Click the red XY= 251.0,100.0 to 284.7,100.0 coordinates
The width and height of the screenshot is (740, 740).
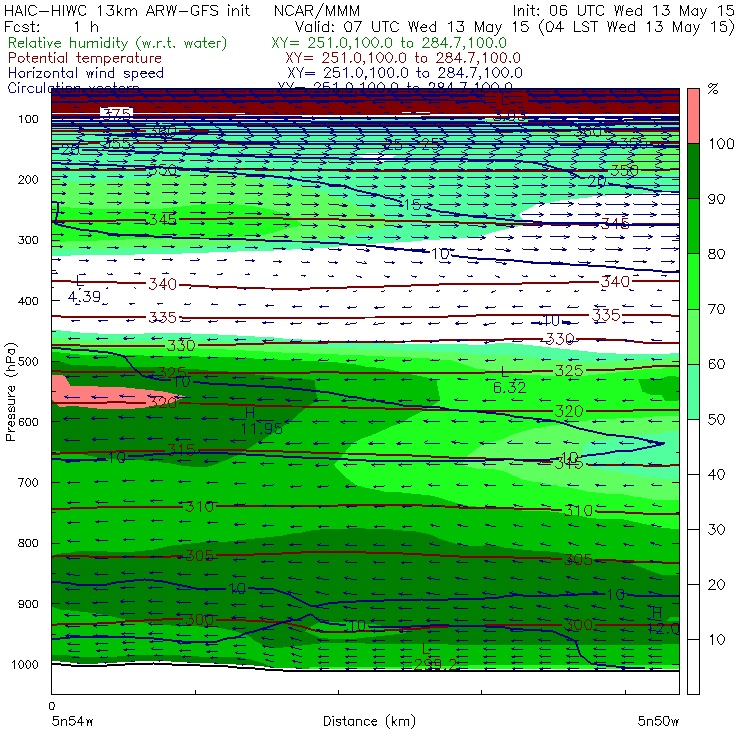[x=403, y=58]
